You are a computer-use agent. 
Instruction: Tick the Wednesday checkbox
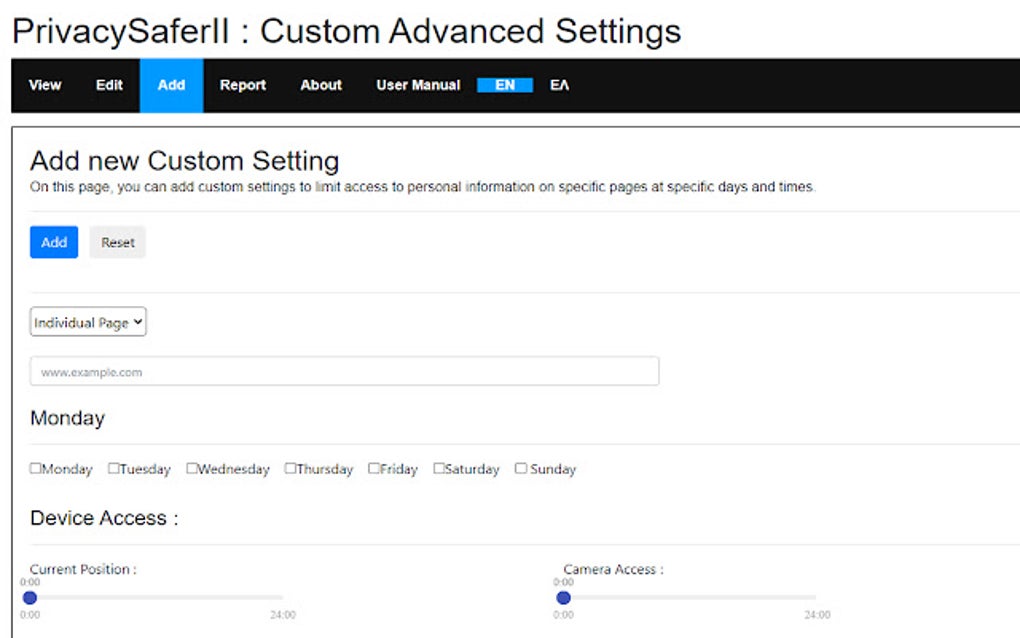(x=192, y=468)
